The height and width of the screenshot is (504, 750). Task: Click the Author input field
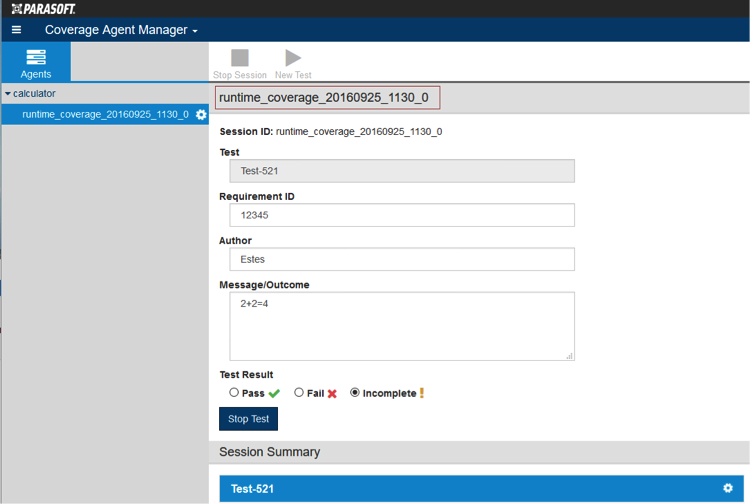(x=402, y=259)
